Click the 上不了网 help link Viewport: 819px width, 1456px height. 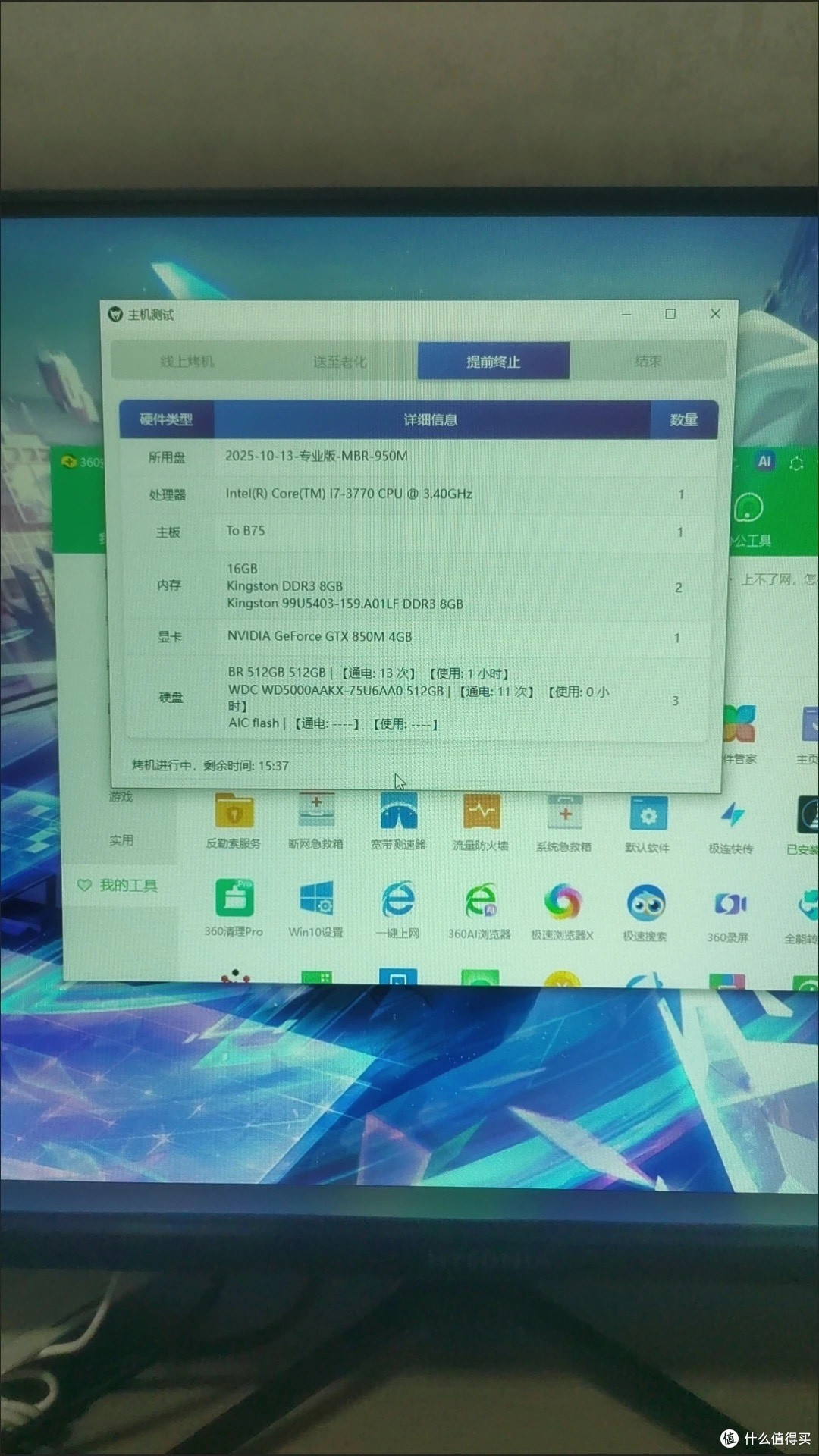tap(779, 579)
